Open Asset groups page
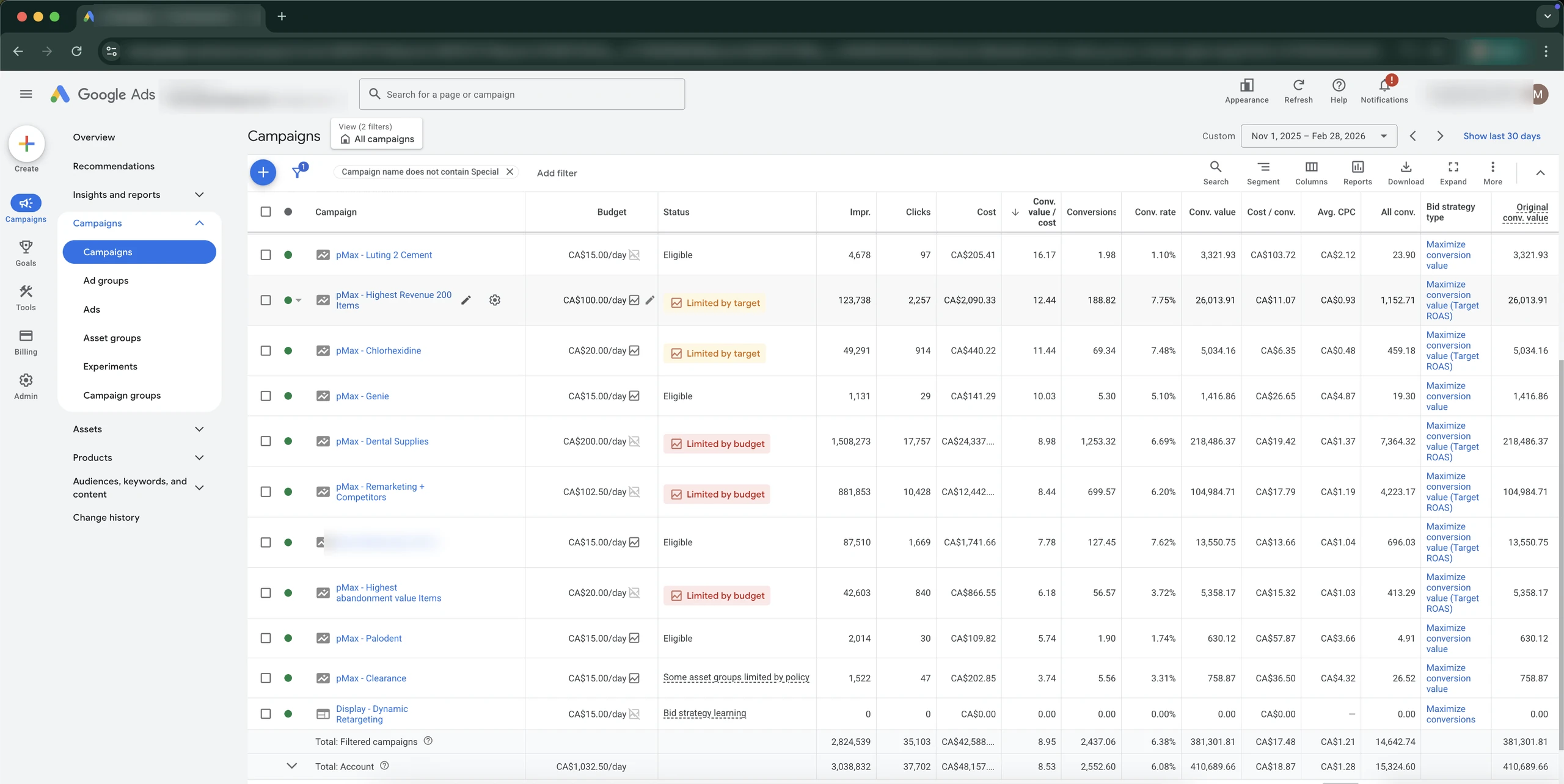Screen dimensions: 1564x784 click(x=112, y=338)
